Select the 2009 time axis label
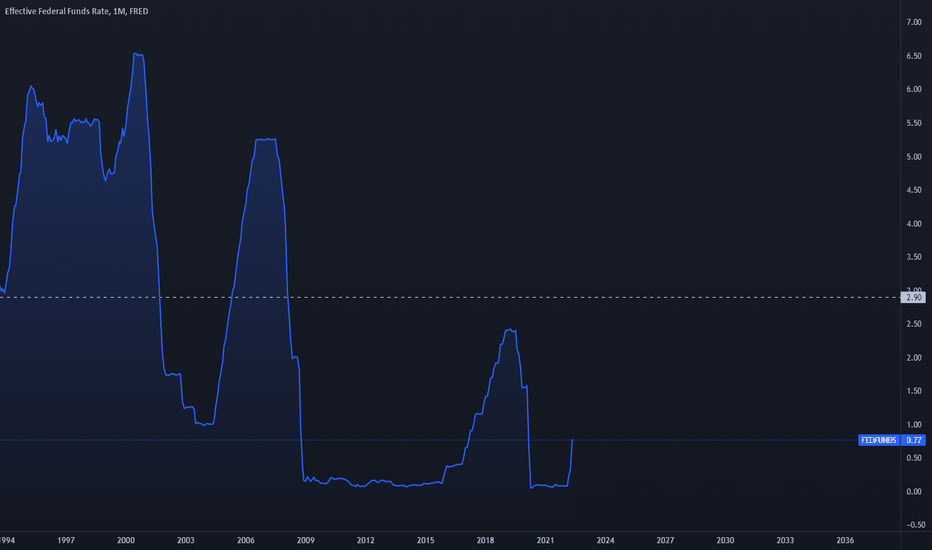The image size is (932, 550). tap(306, 540)
